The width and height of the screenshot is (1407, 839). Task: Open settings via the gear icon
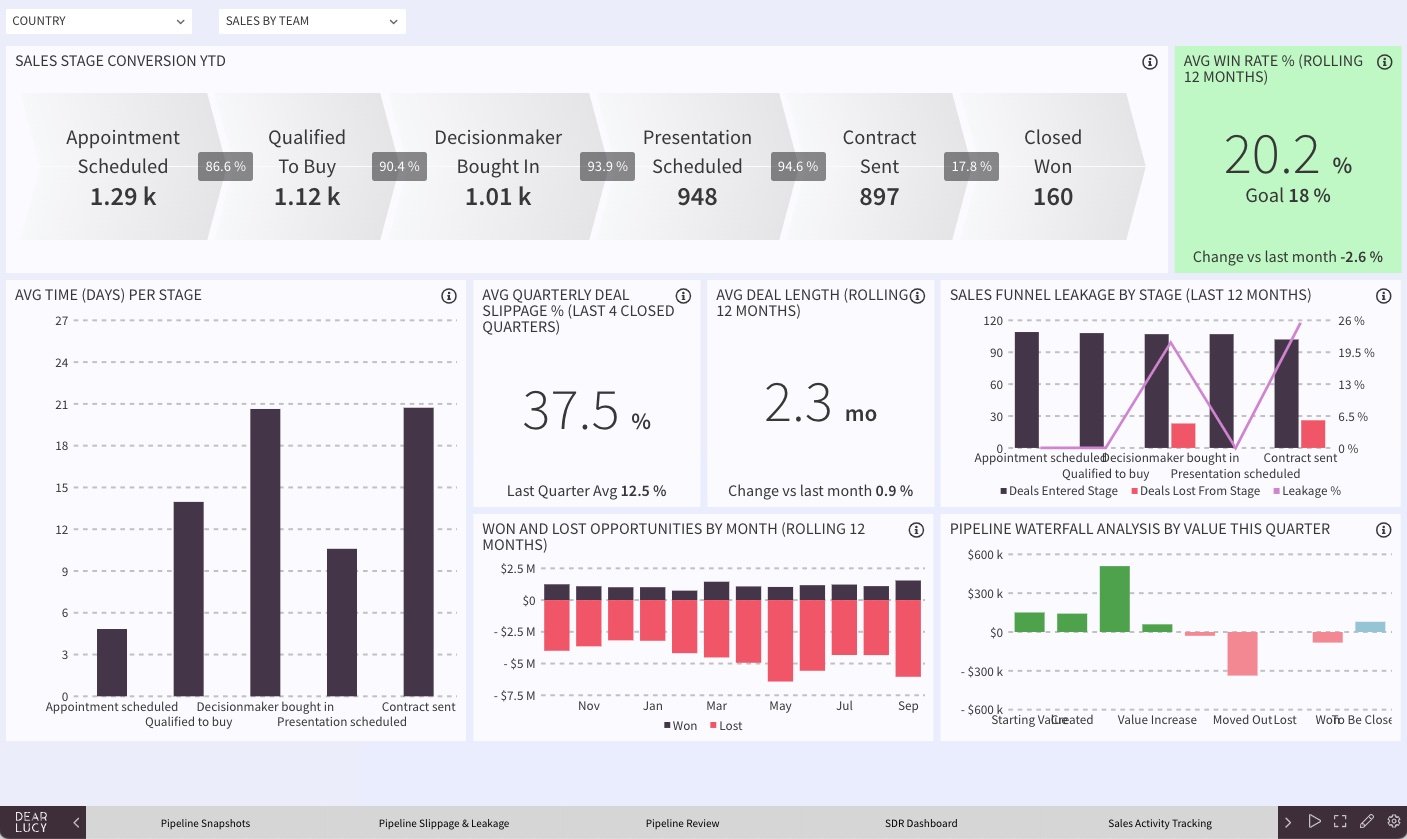coord(1392,822)
